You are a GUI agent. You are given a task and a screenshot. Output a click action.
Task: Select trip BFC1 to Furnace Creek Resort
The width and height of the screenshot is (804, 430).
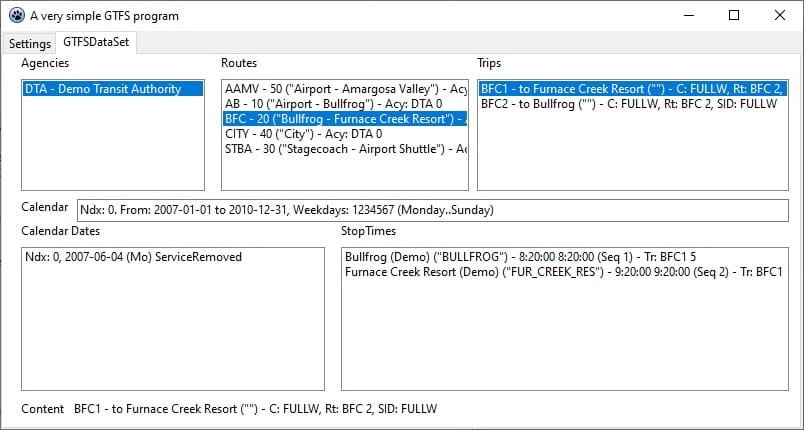[633, 89]
